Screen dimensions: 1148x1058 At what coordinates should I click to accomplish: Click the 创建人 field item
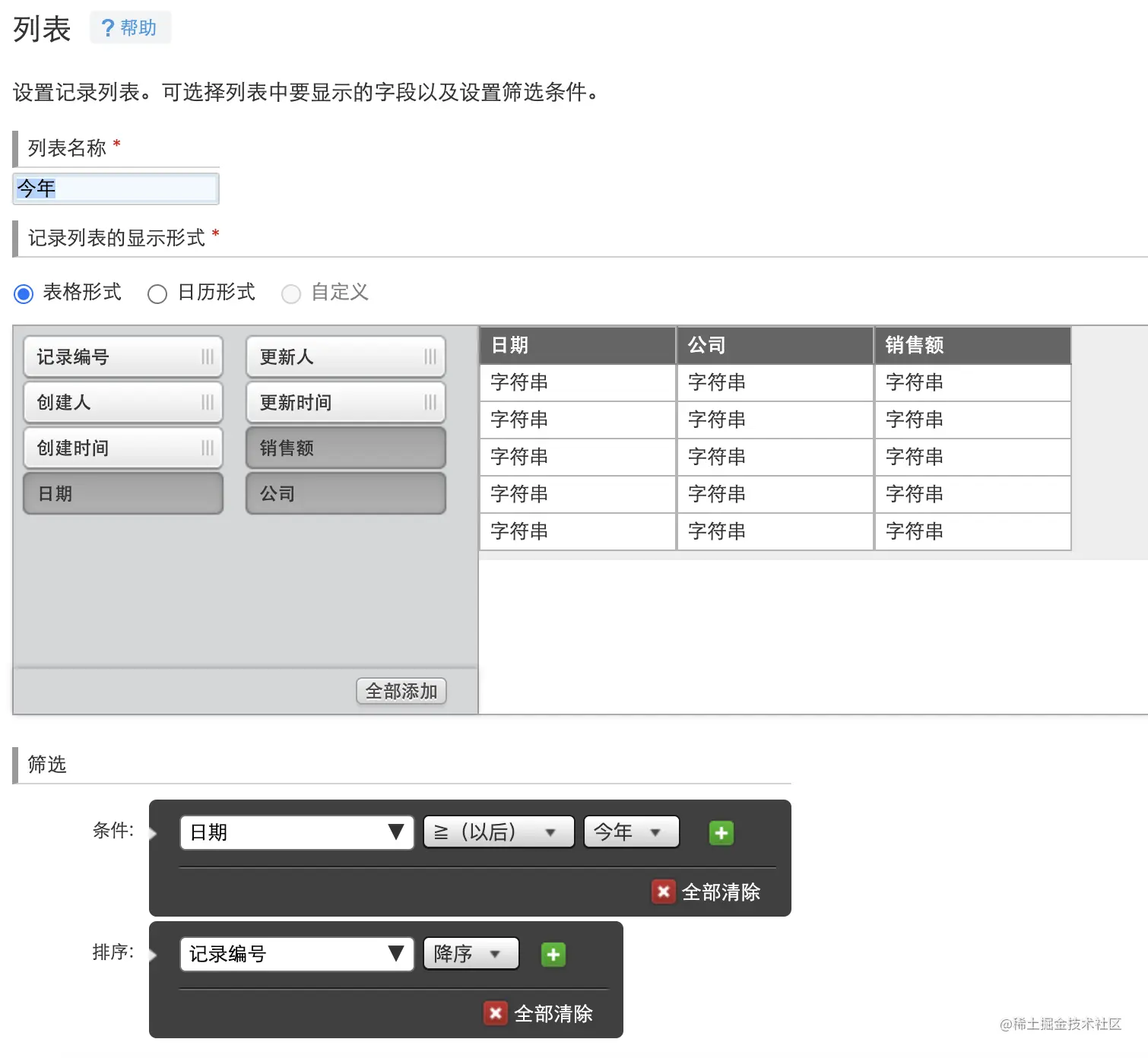123,403
